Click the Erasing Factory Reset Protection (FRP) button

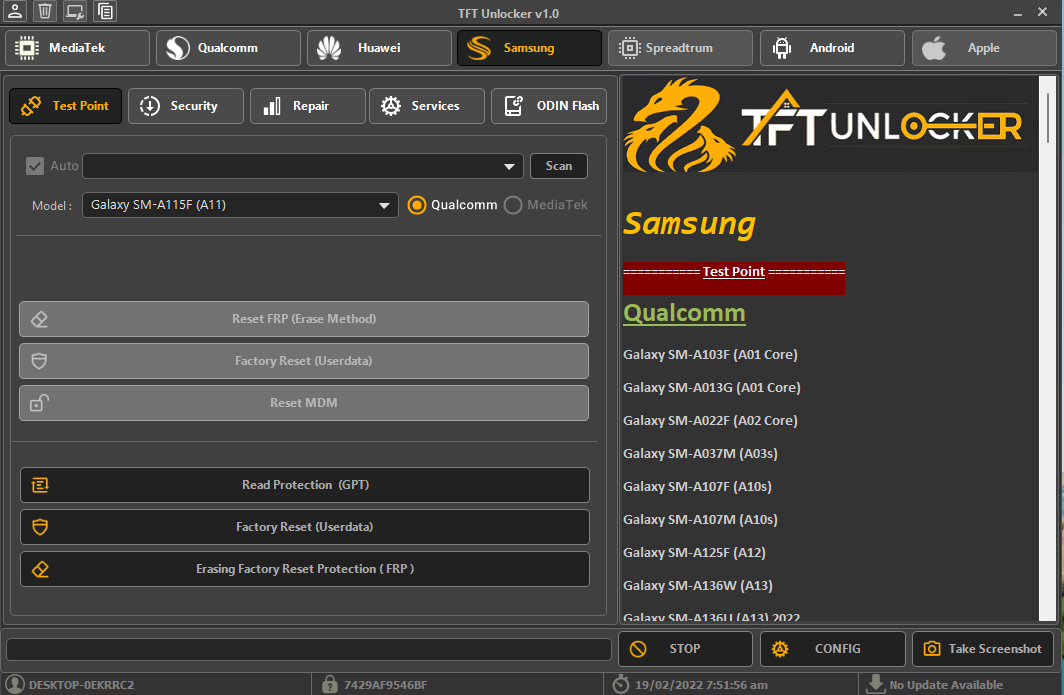(304, 569)
